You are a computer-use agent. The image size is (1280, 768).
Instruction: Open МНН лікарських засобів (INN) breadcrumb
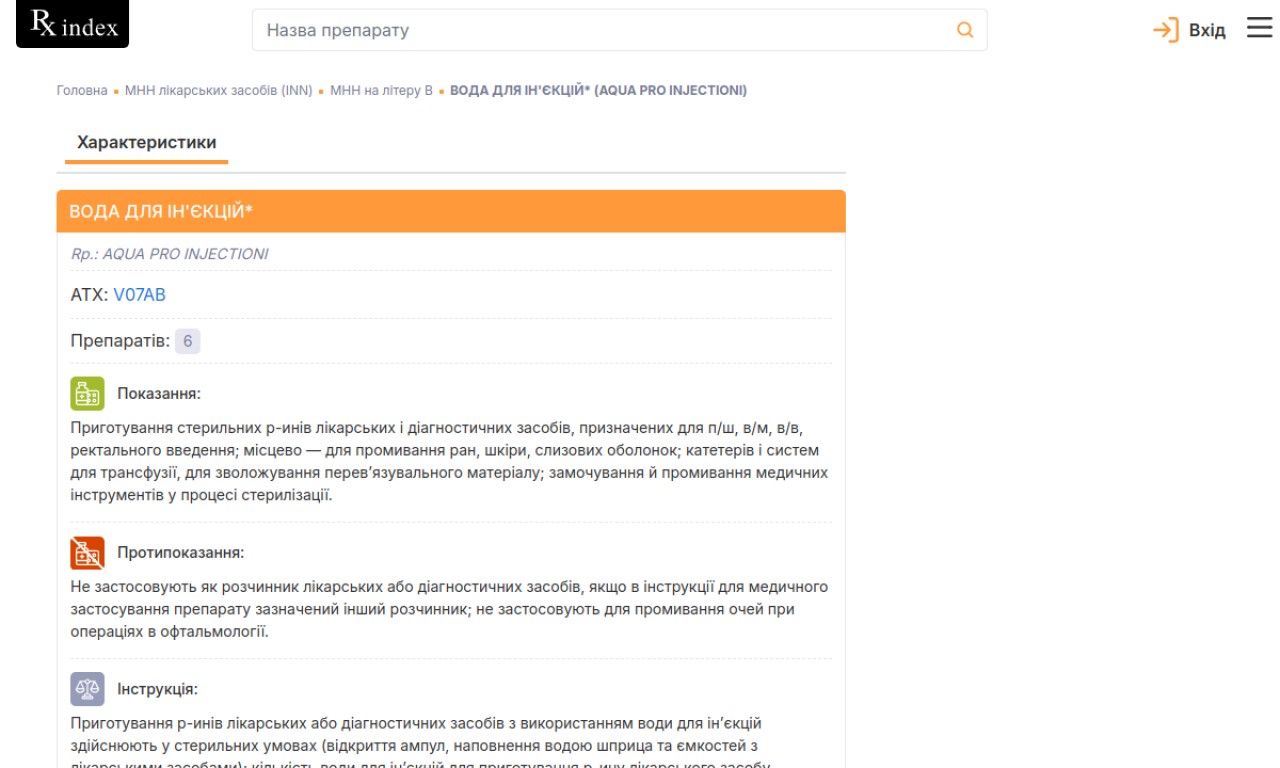[x=218, y=91]
